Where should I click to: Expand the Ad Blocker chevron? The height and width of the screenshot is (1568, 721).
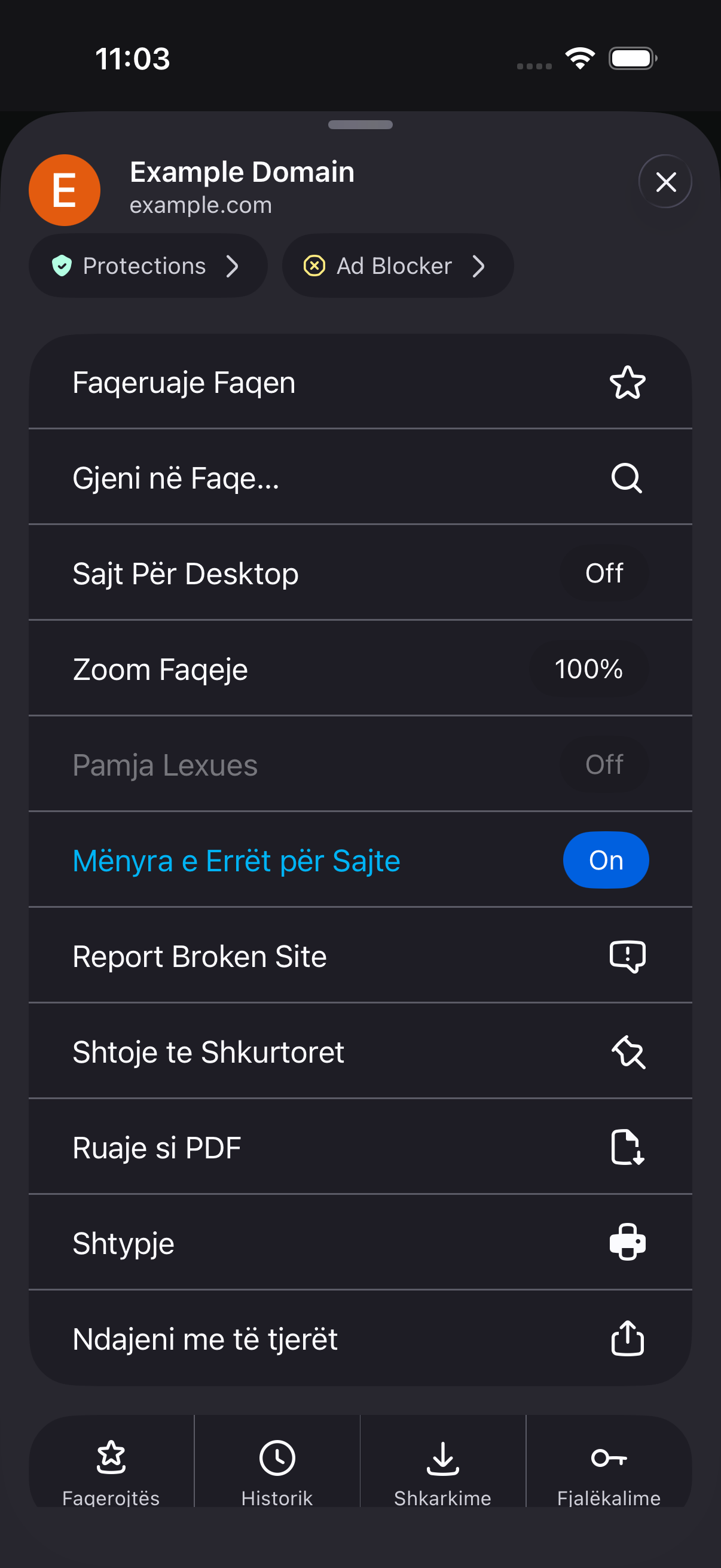(479, 266)
